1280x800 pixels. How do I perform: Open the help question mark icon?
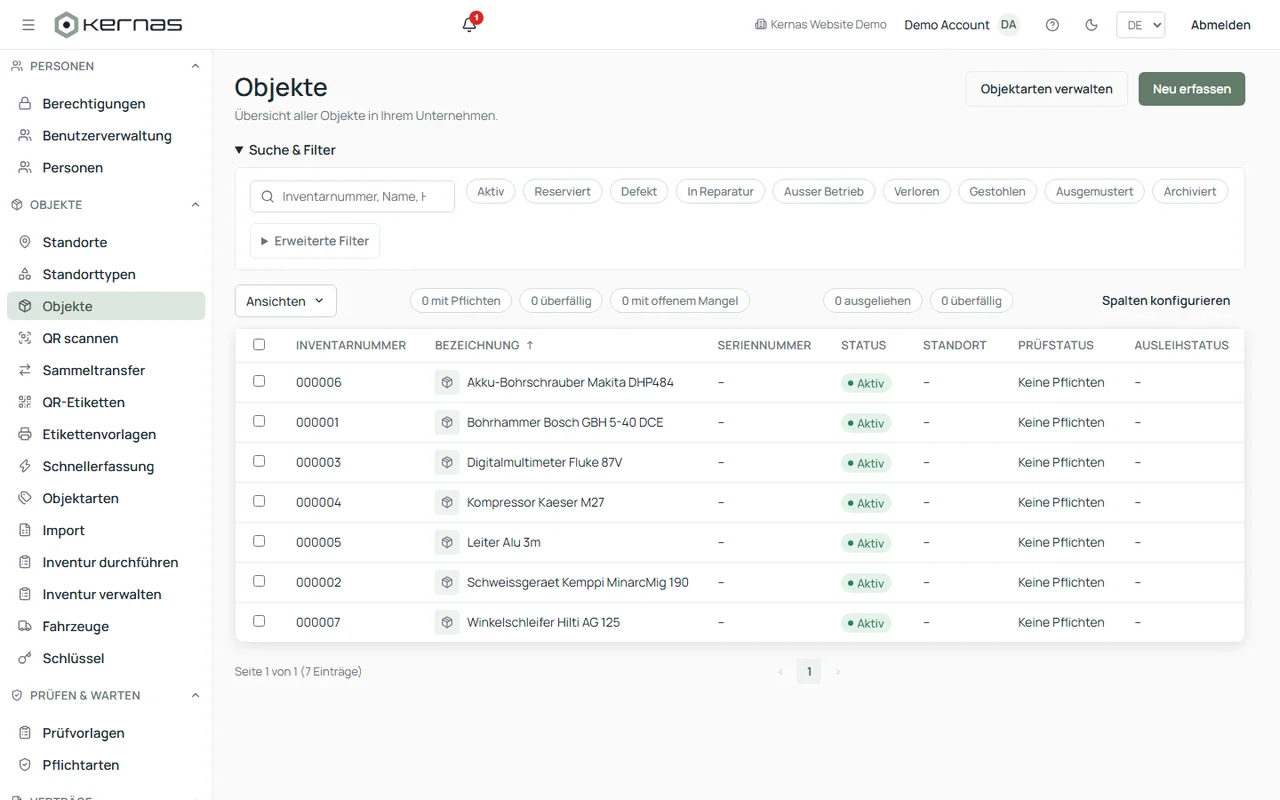click(1052, 25)
